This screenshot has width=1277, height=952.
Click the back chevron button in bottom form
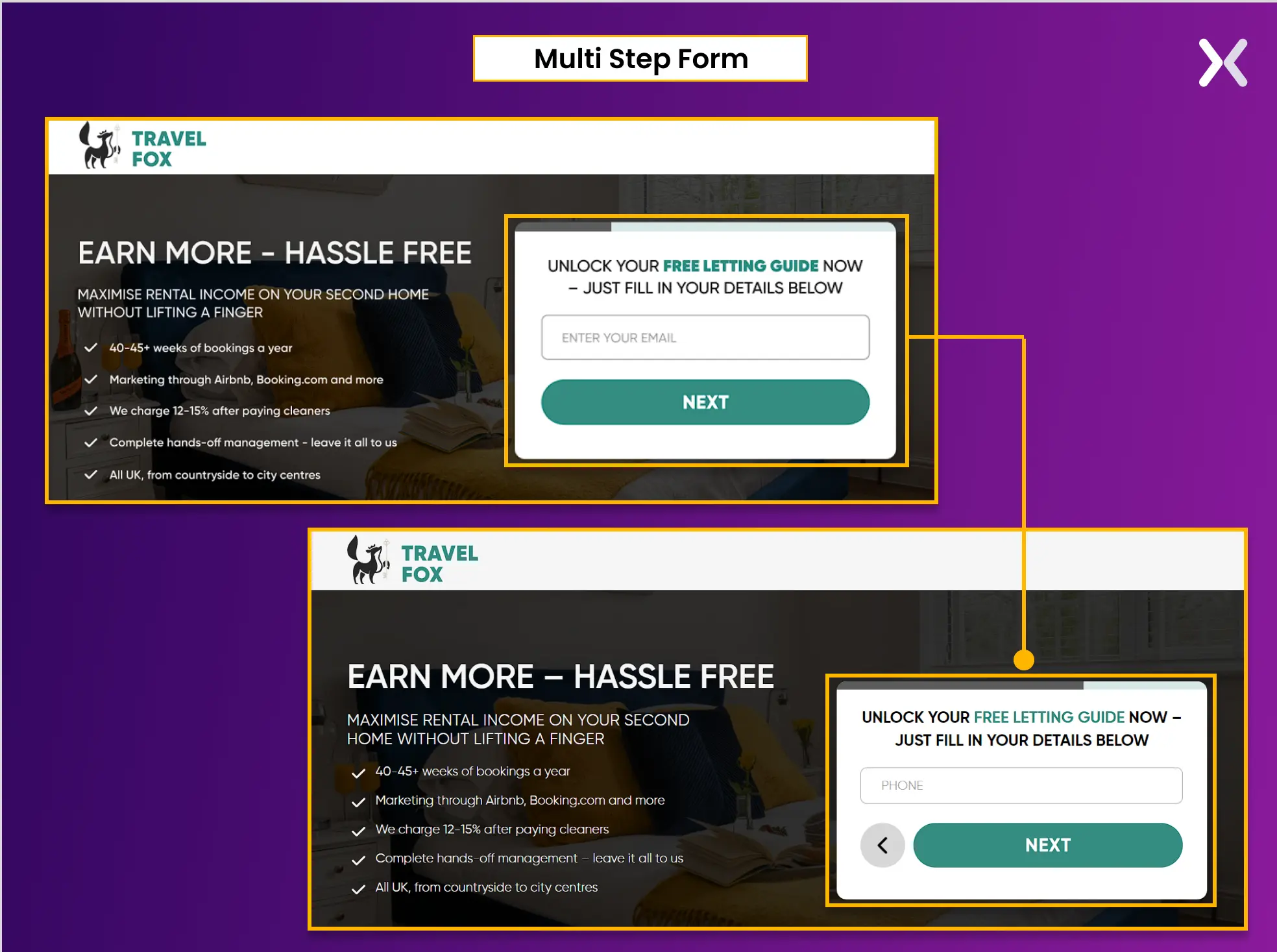(x=883, y=843)
